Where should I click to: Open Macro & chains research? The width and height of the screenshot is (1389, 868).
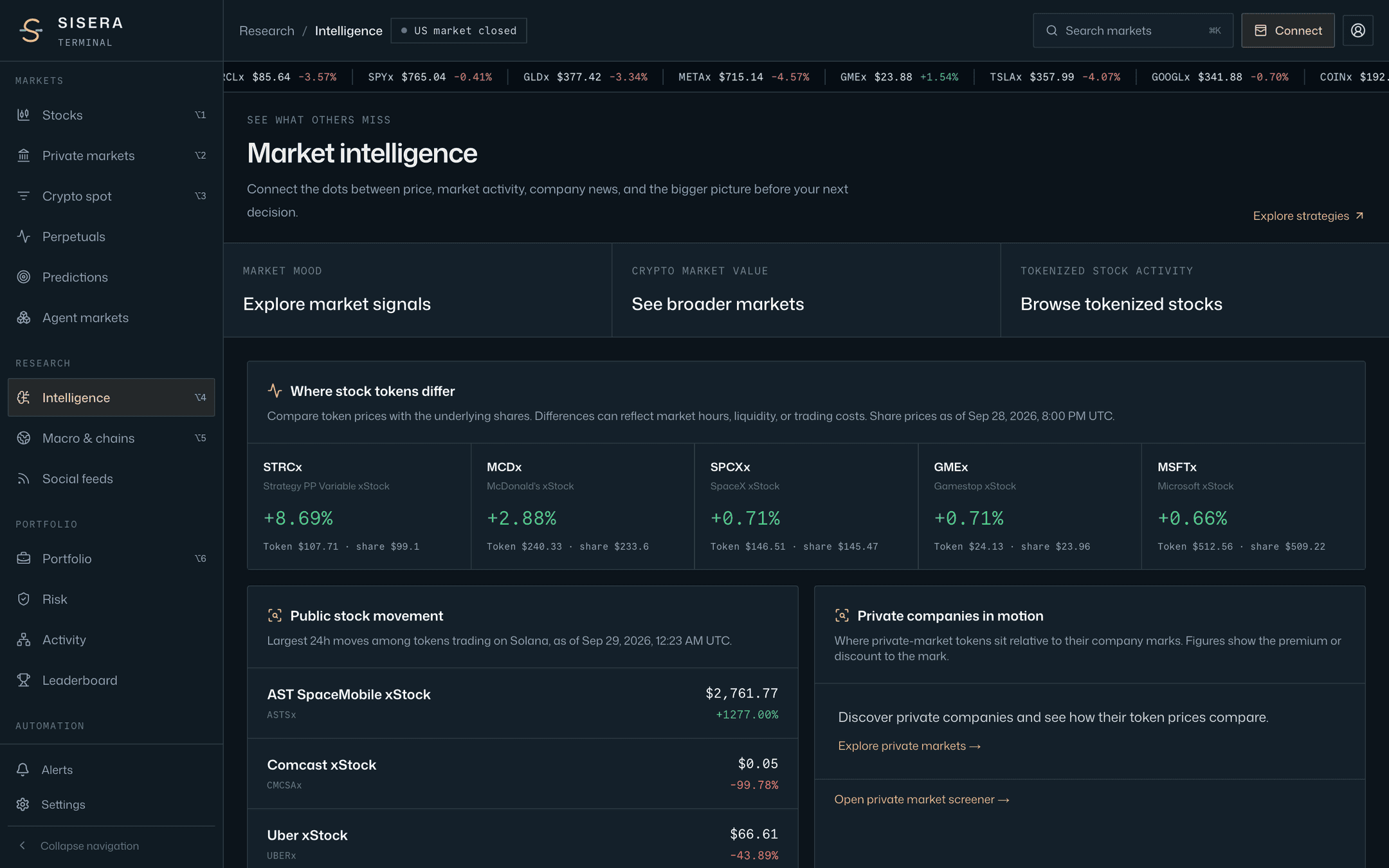(111, 438)
